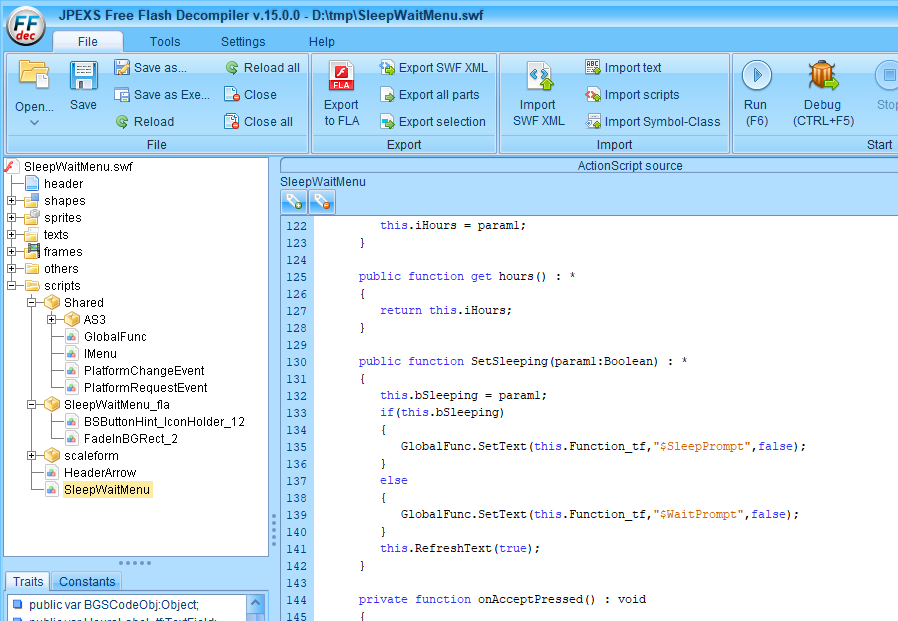Open the Settings ribbon tab

[x=243, y=42]
